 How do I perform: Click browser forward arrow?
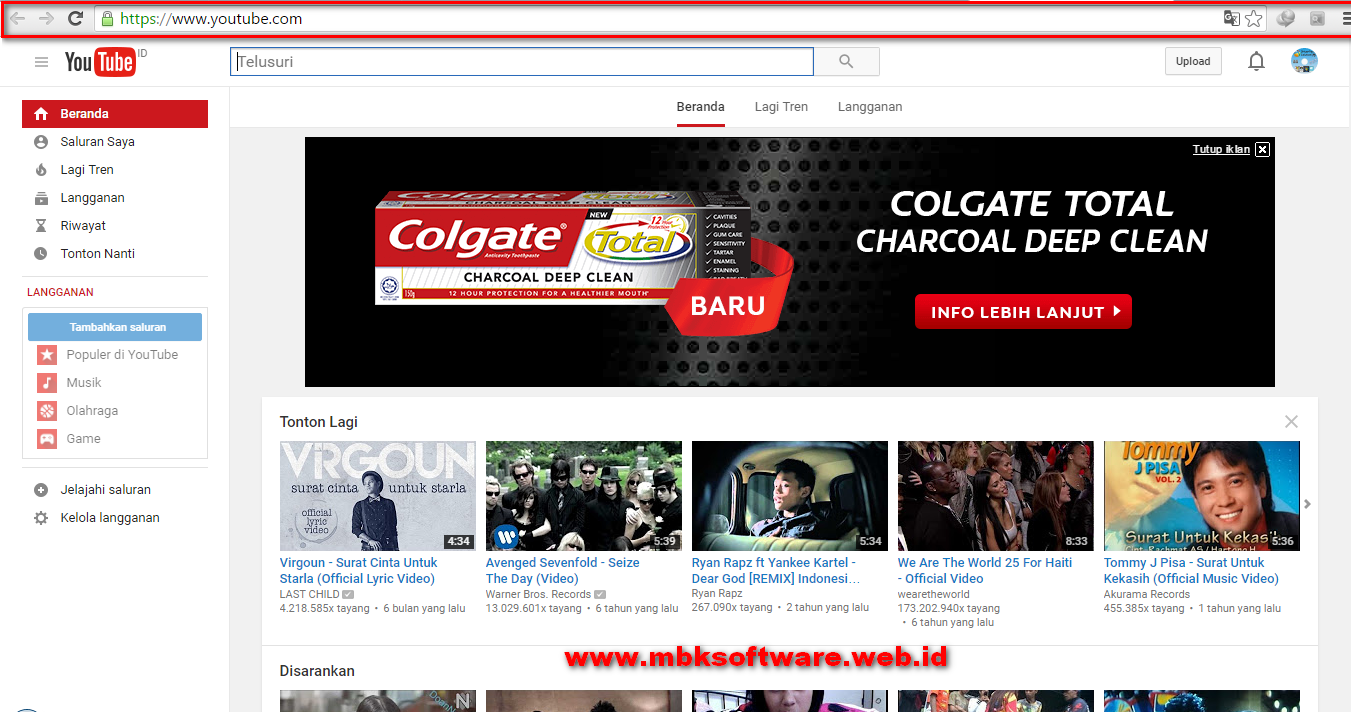[x=46, y=18]
